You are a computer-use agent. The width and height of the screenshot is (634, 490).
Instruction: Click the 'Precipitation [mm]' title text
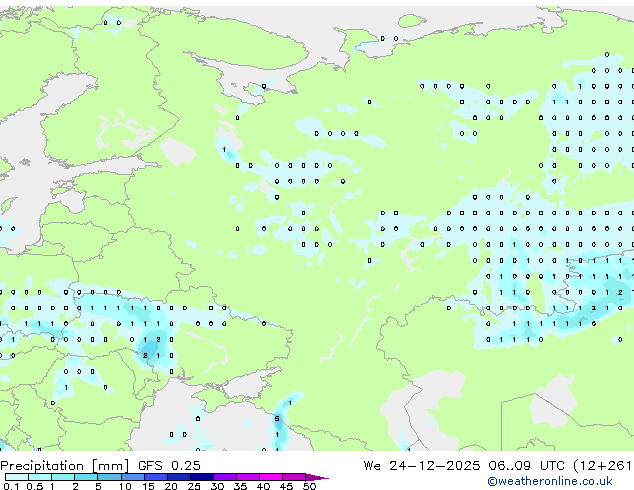pos(65,466)
